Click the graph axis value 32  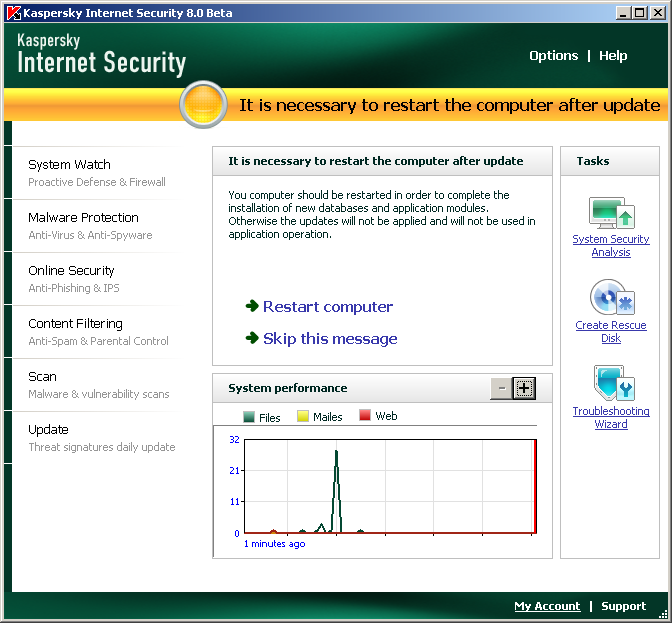pyautogui.click(x=234, y=440)
